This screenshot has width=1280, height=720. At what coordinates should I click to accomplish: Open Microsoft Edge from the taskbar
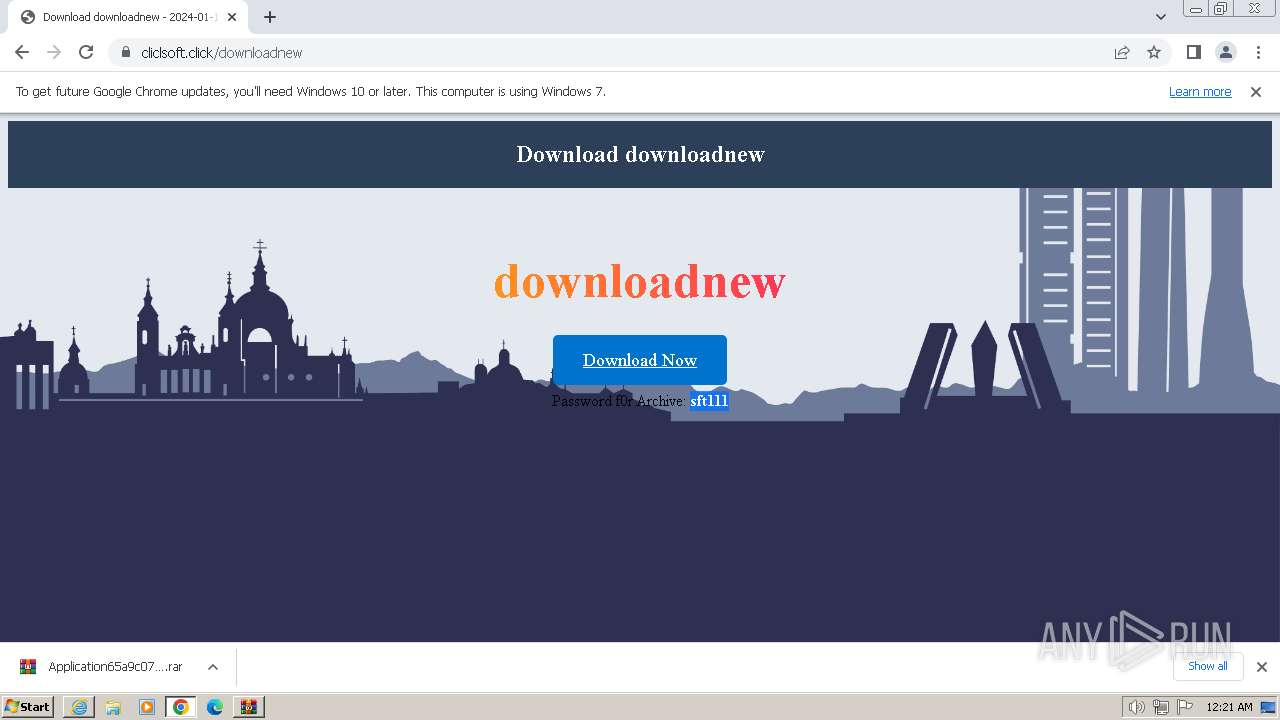point(215,707)
